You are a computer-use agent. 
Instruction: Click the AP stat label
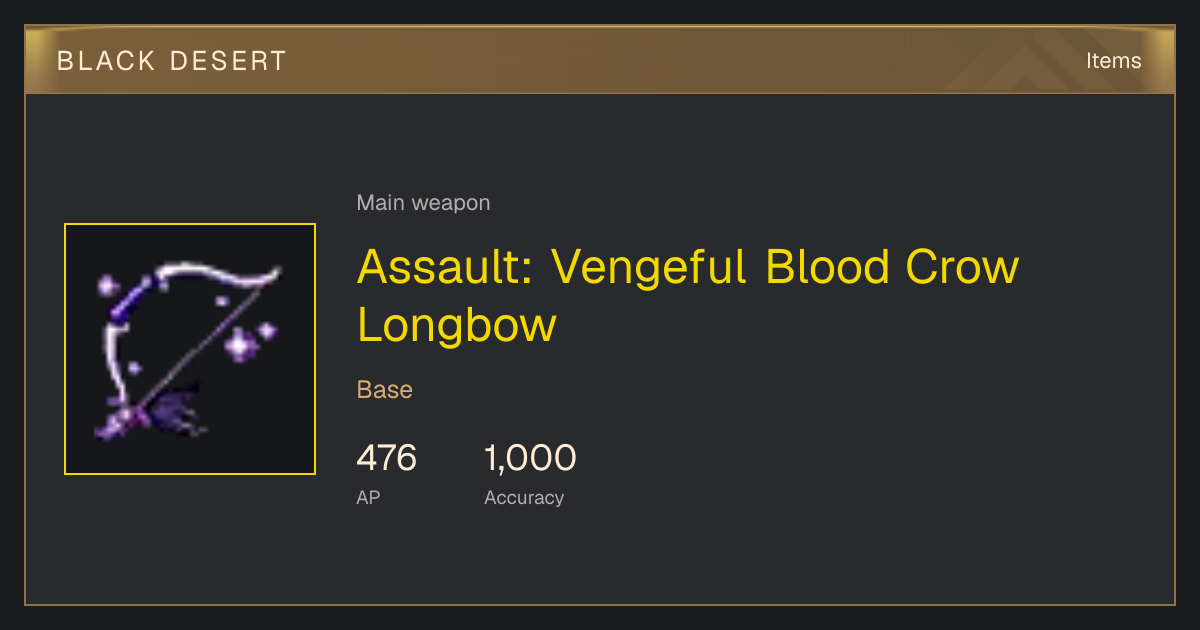[368, 497]
